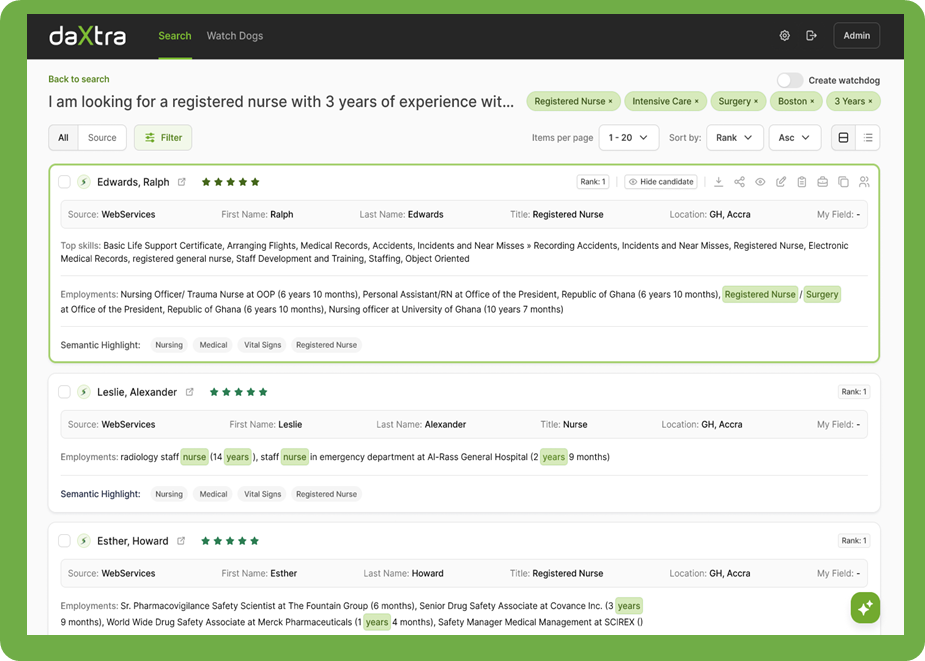The height and width of the screenshot is (661, 925).
Task: Download Ralph Edwards' candidate record
Action: coord(718,182)
